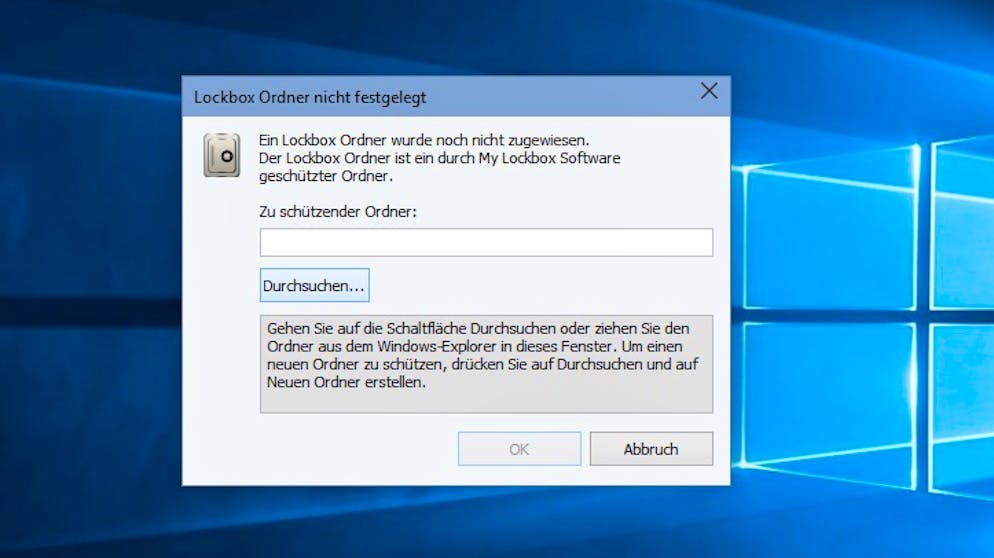
Task: Click the greyed-out OK button
Action: [x=519, y=449]
